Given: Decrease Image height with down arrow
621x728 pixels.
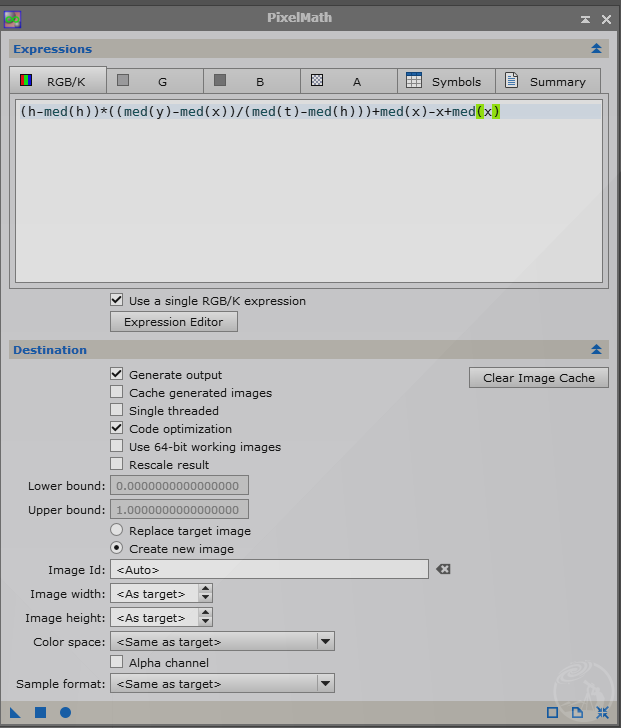Looking at the screenshot, I should pyautogui.click(x=205, y=622).
